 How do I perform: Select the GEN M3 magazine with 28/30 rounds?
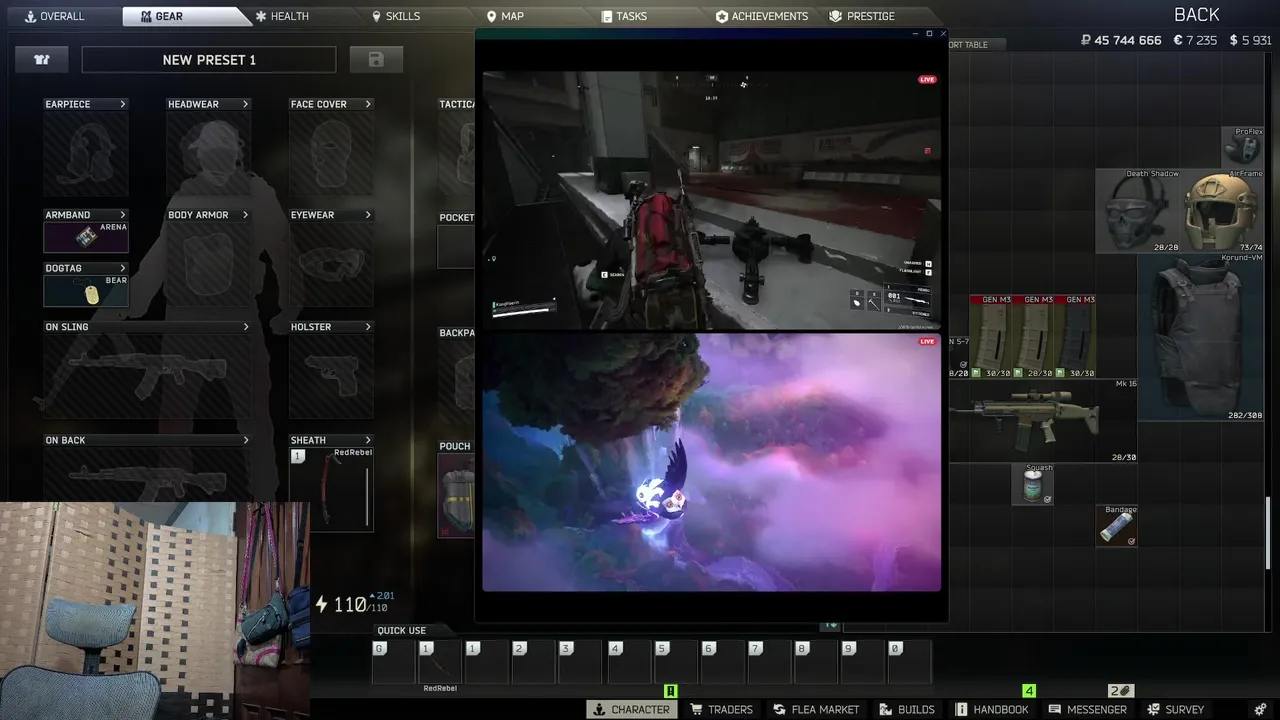tap(1033, 337)
